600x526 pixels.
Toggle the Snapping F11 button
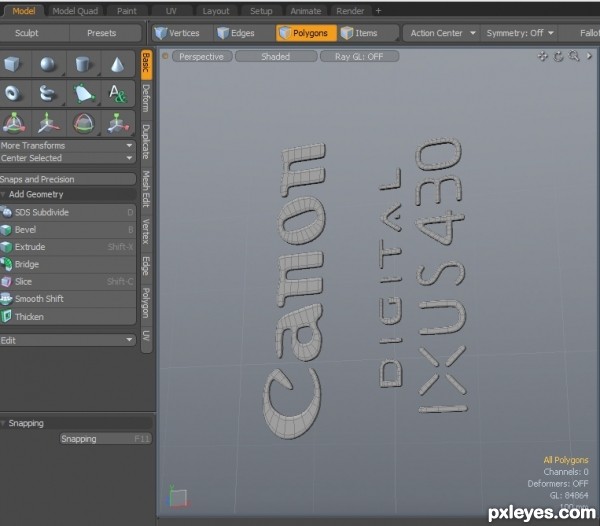pos(106,439)
